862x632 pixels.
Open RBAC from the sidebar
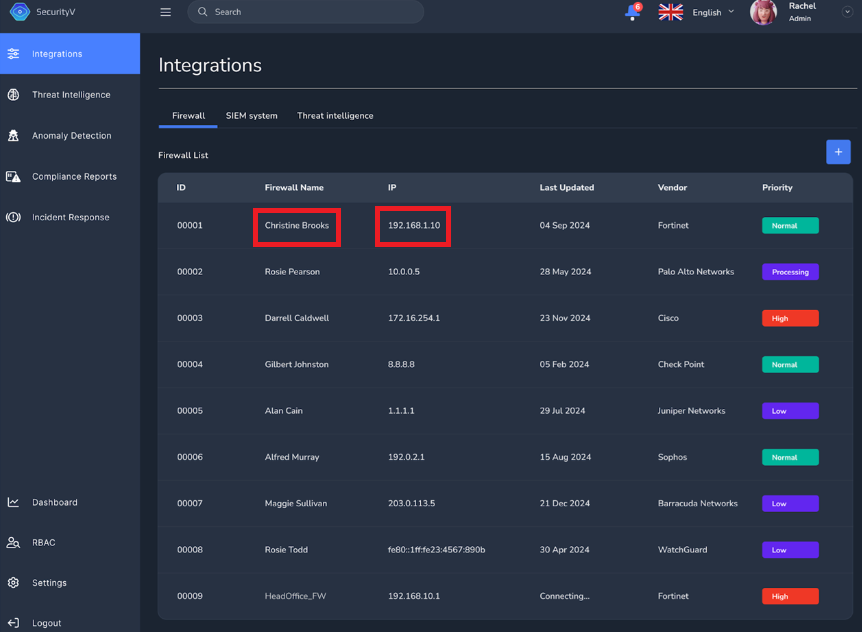(x=12, y=542)
